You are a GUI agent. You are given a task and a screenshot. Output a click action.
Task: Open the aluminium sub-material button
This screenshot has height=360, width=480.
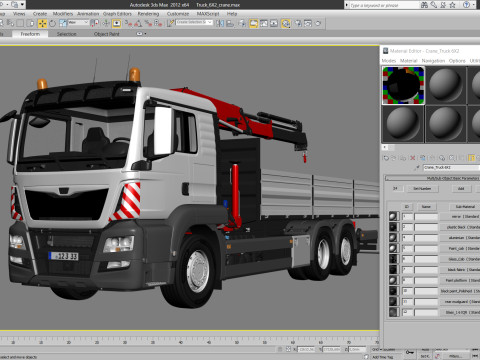click(x=461, y=238)
